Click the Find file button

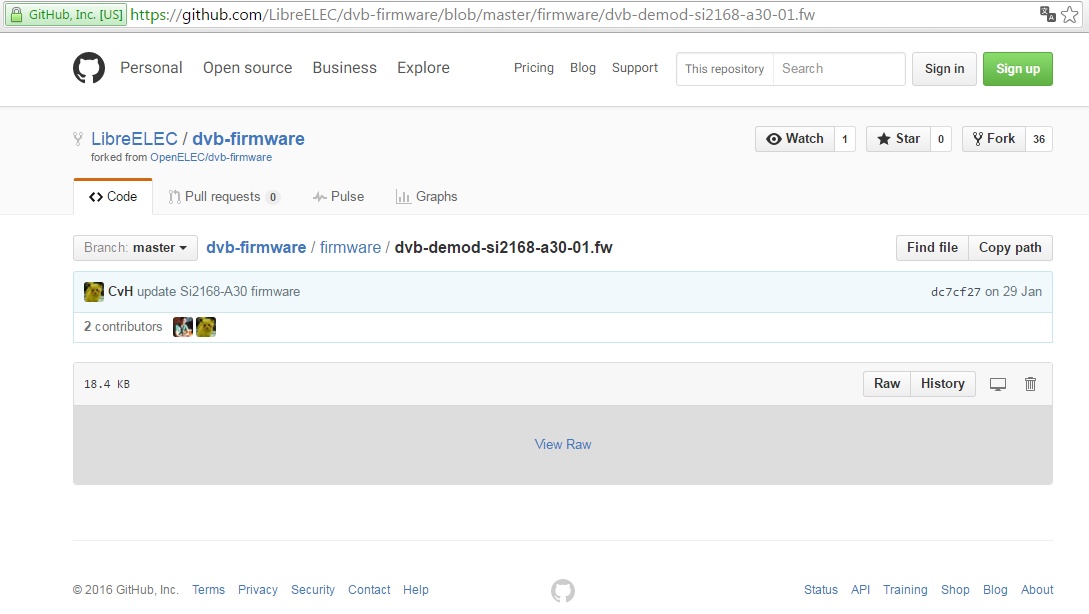pos(932,248)
